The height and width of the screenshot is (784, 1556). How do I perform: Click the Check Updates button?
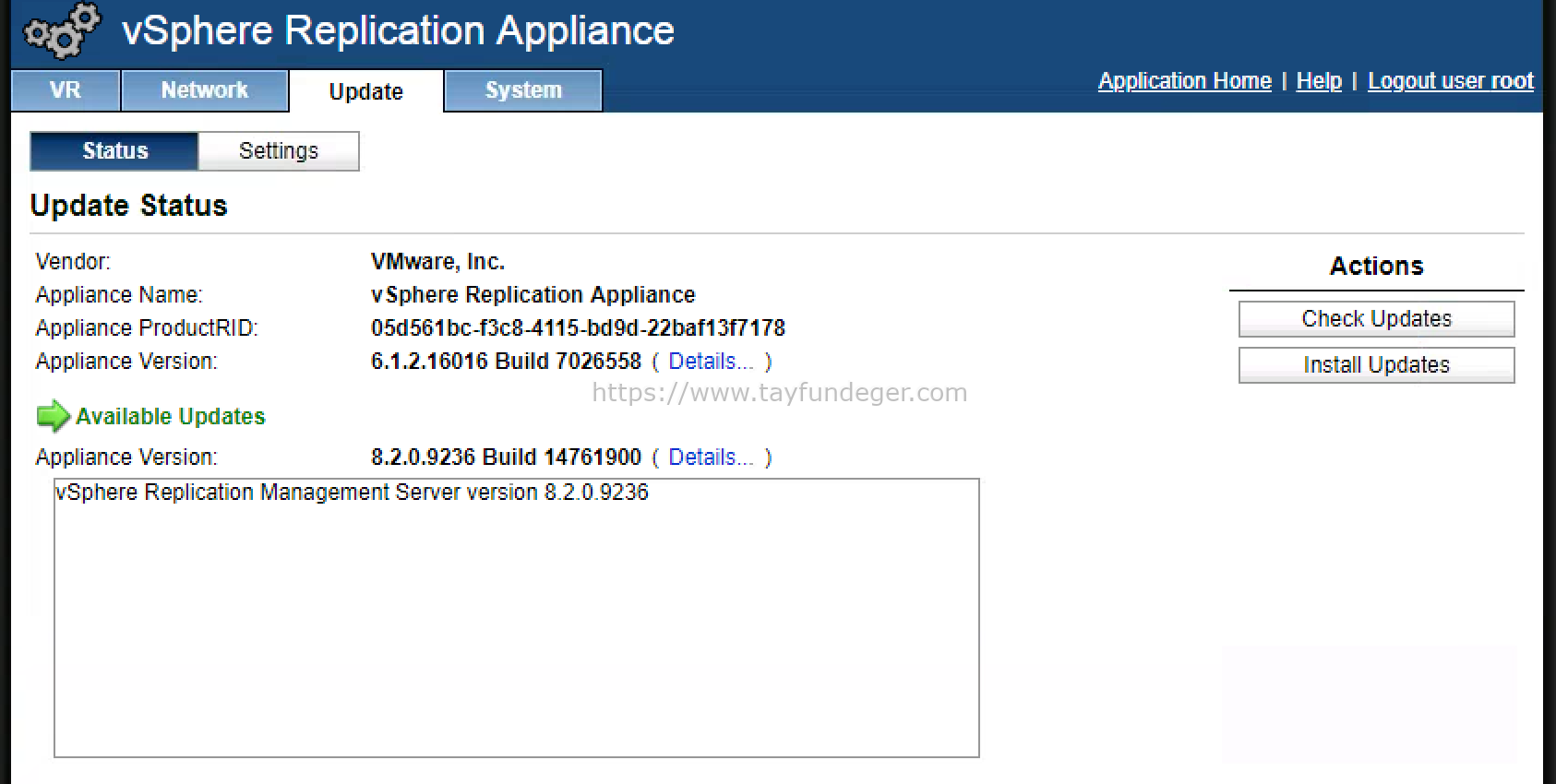pos(1376,319)
